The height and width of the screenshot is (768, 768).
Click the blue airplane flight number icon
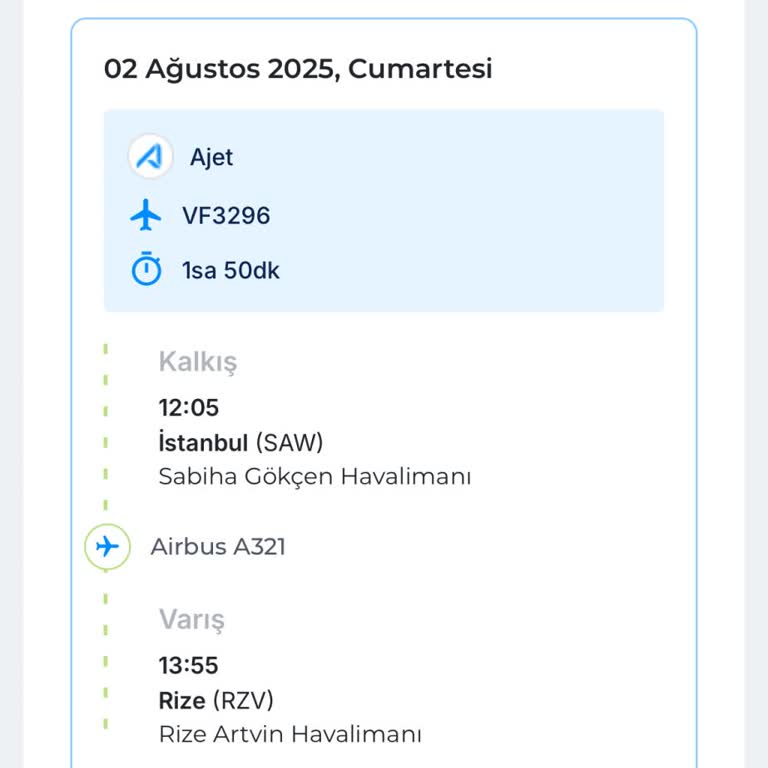(x=146, y=215)
